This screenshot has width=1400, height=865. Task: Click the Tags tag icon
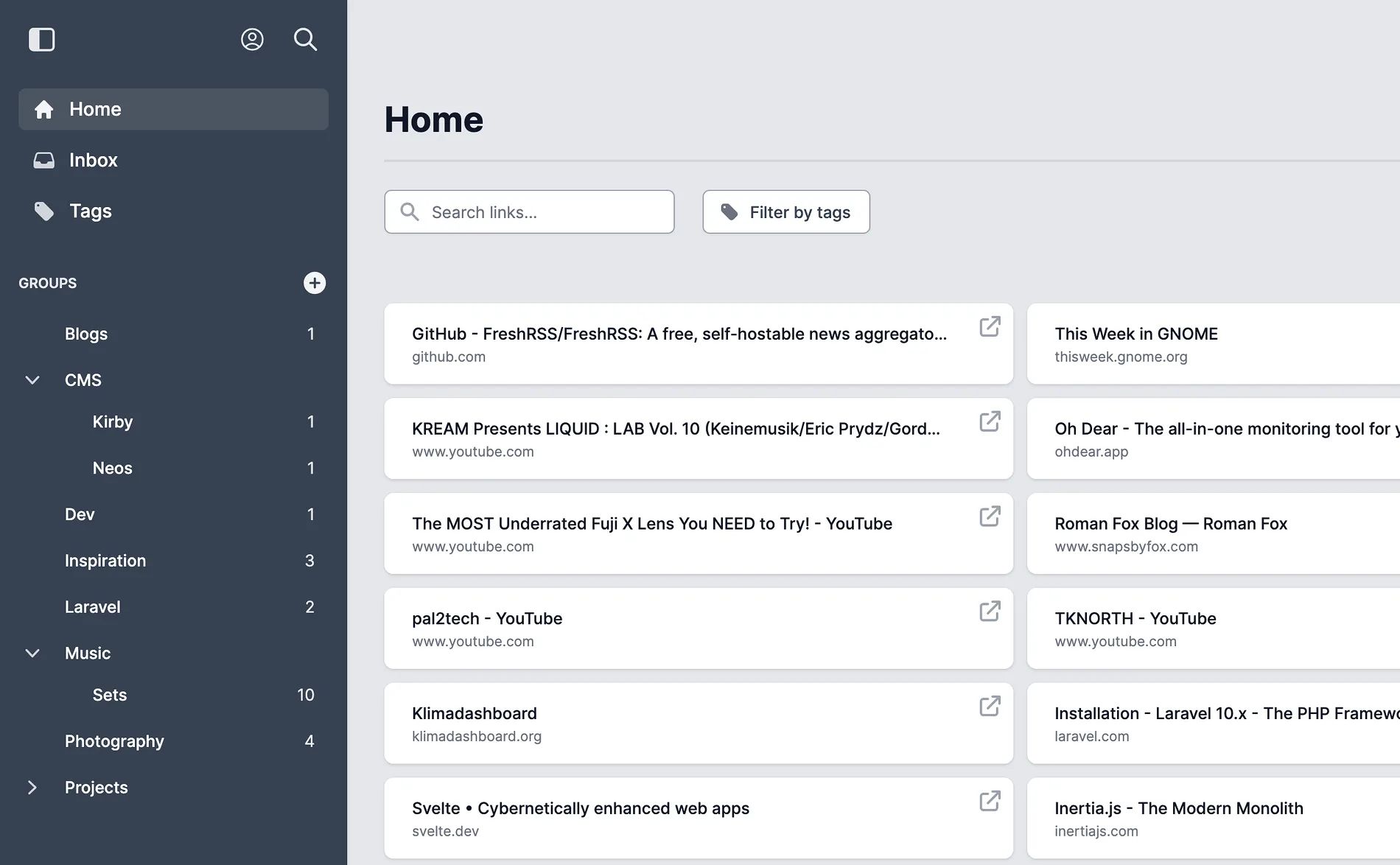[44, 211]
